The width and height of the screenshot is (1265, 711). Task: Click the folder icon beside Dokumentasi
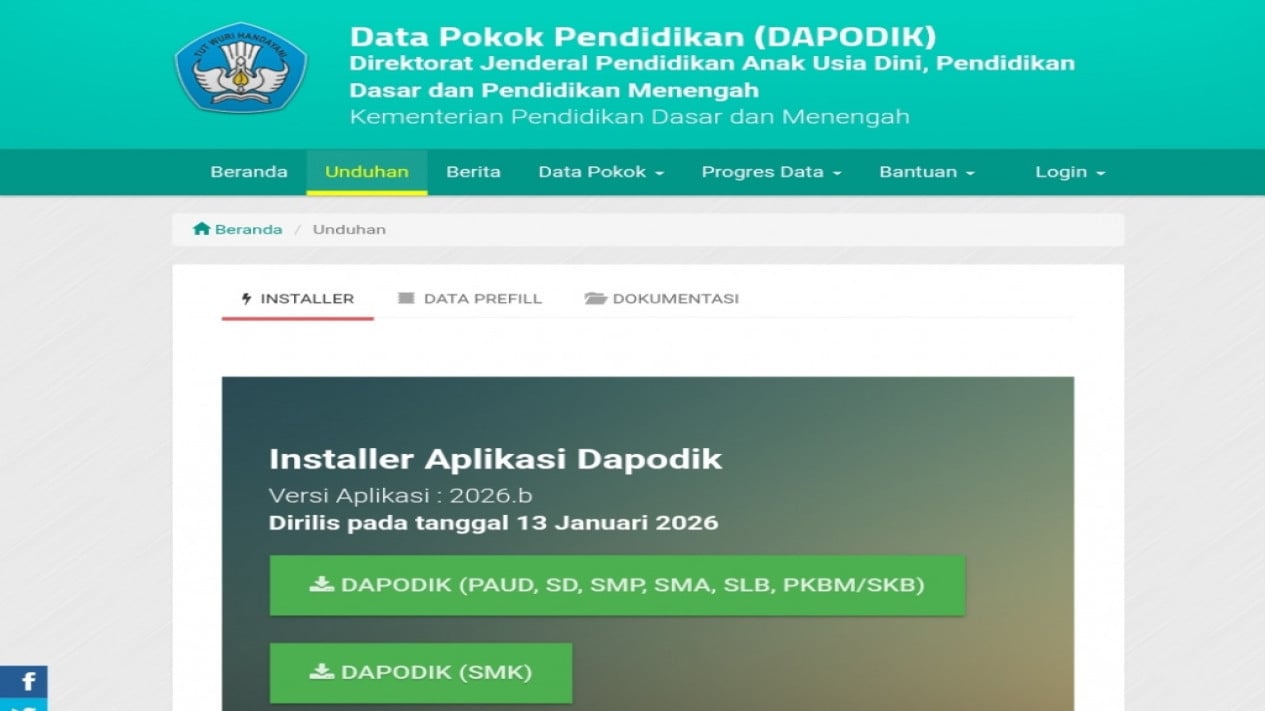pyautogui.click(x=596, y=299)
